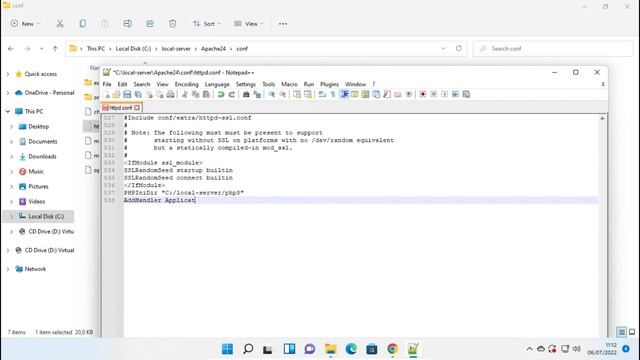640x360 pixels.
Task: Click the Delete trash icon in File Explorer
Action: pyautogui.click(x=172, y=24)
